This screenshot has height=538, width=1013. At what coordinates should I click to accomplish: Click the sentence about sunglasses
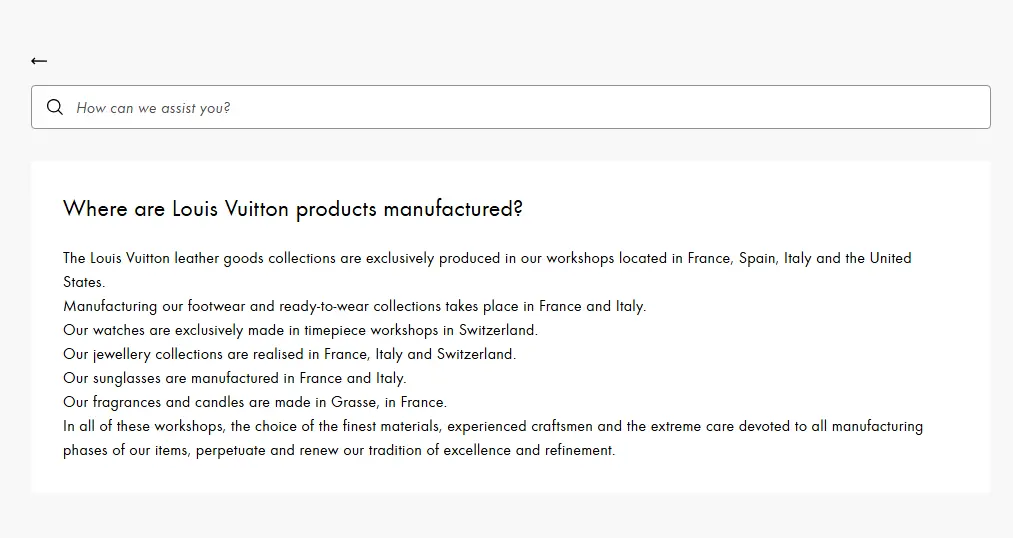tap(234, 378)
